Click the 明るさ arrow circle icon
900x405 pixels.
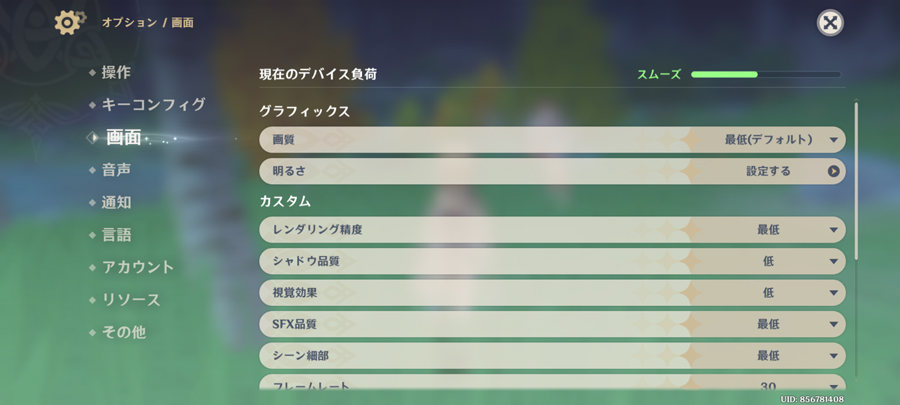click(x=833, y=172)
